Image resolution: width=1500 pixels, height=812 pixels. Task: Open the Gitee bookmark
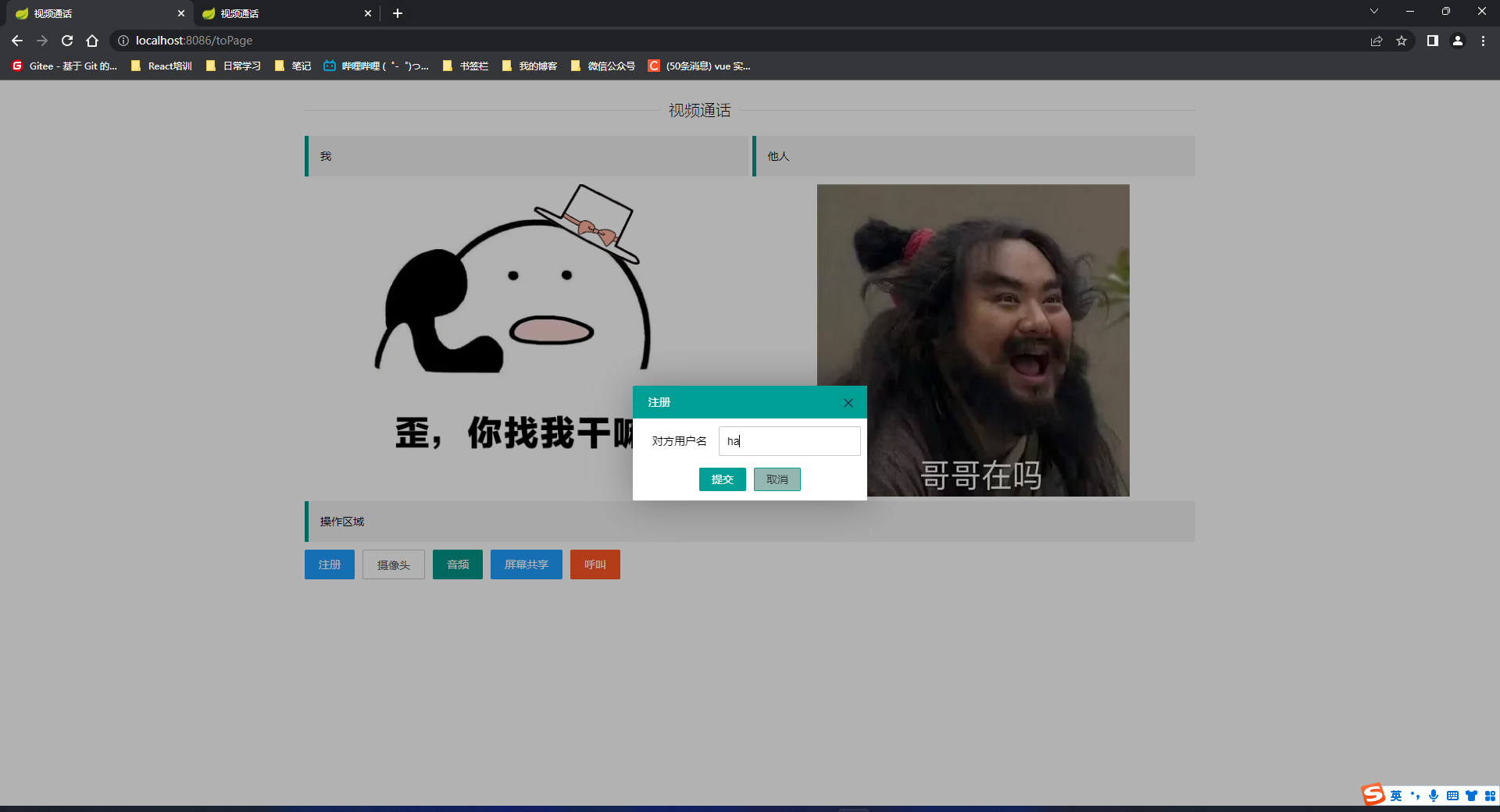64,66
